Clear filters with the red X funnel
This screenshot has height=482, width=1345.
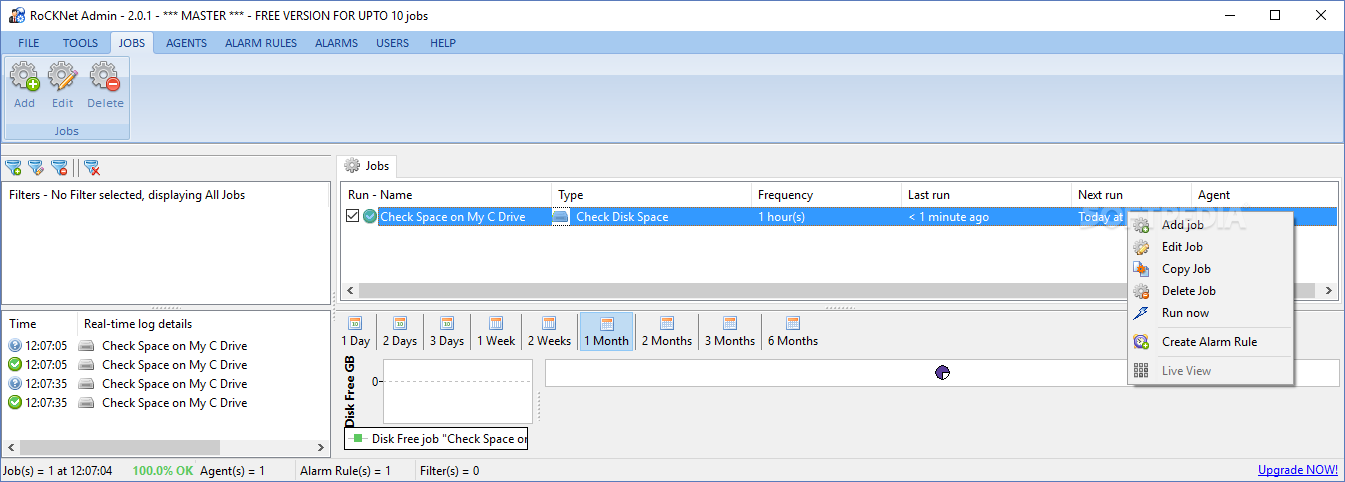[x=91, y=167]
